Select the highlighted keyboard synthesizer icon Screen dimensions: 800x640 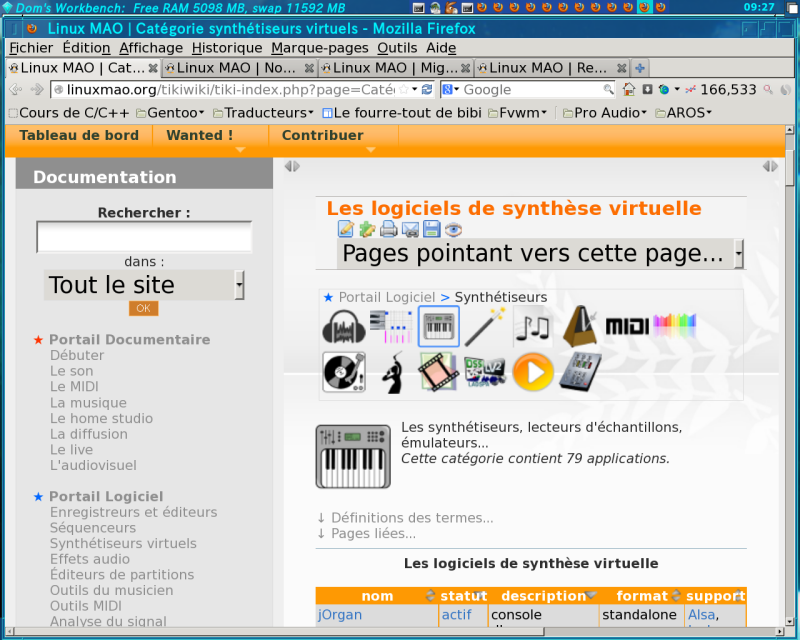[438, 327]
